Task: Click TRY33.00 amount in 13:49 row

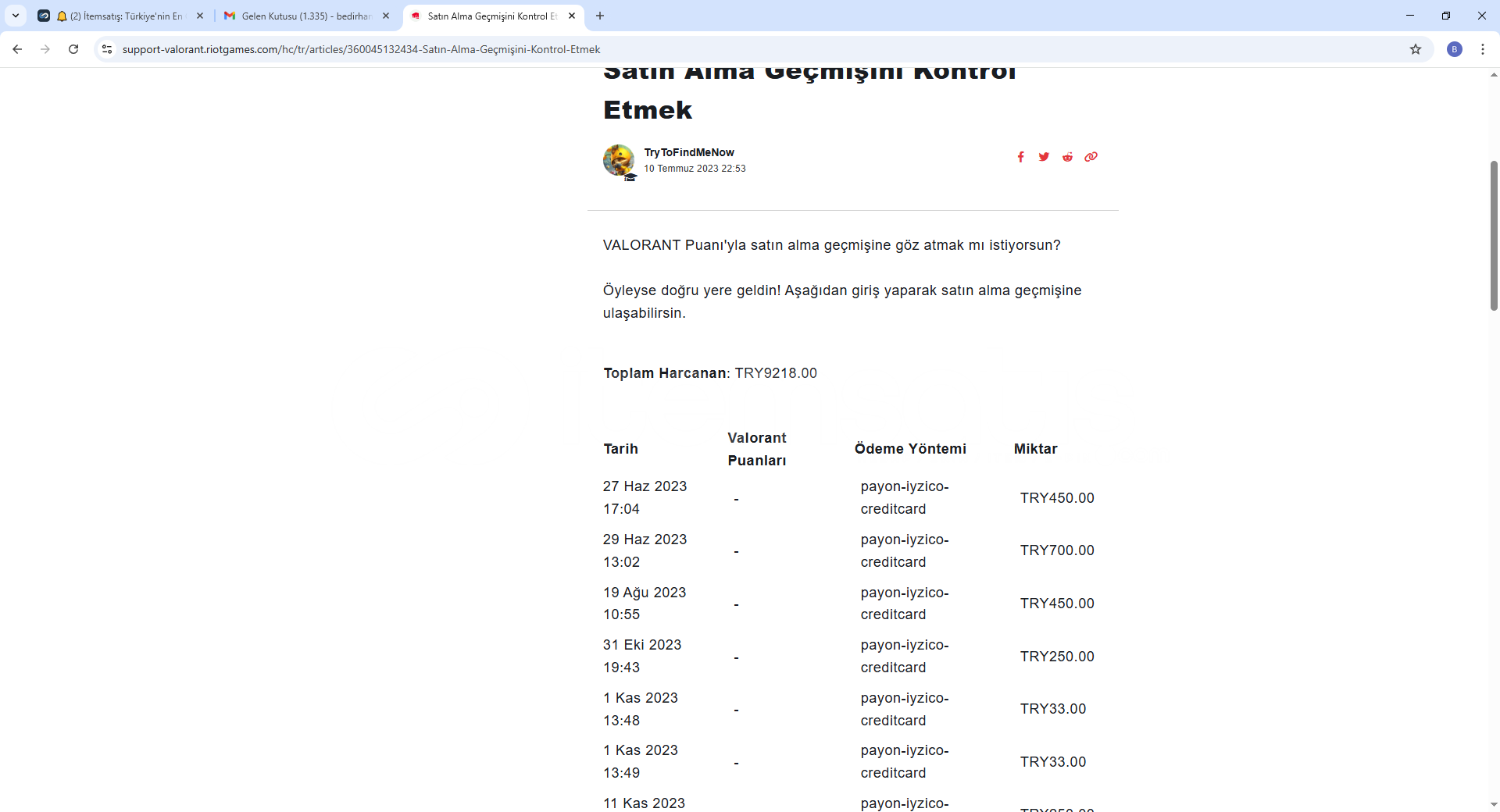Action: tap(1053, 762)
